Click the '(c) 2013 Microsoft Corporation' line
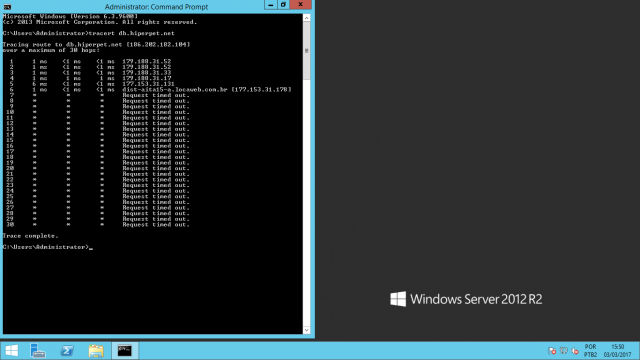Image resolution: width=640 pixels, height=360 pixels. [100, 22]
